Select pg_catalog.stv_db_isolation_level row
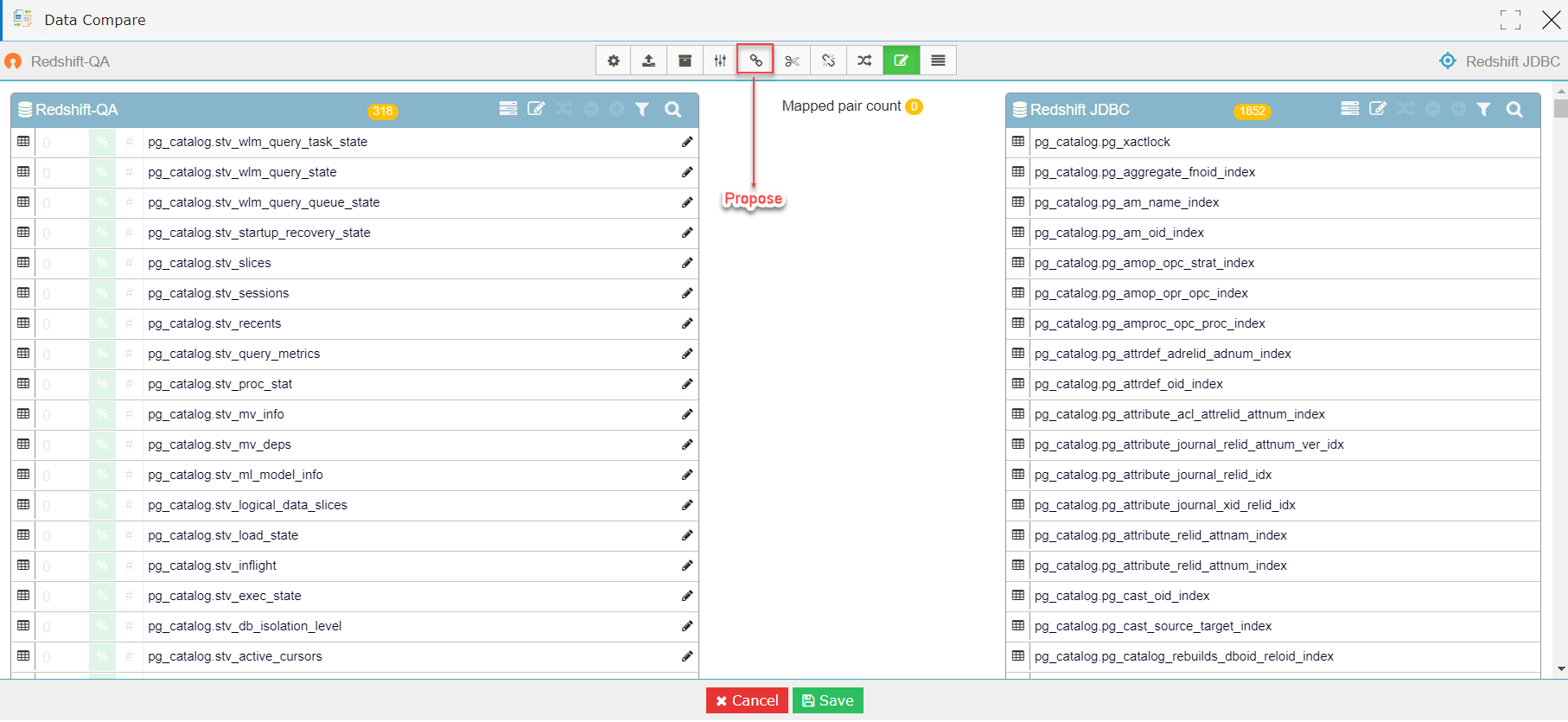Image resolution: width=1568 pixels, height=722 pixels. click(354, 626)
